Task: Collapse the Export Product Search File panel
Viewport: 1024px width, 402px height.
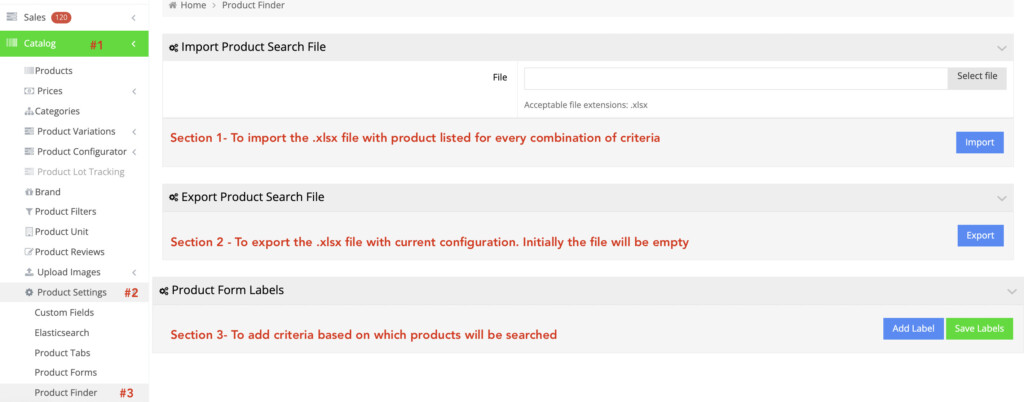Action: (1001, 198)
